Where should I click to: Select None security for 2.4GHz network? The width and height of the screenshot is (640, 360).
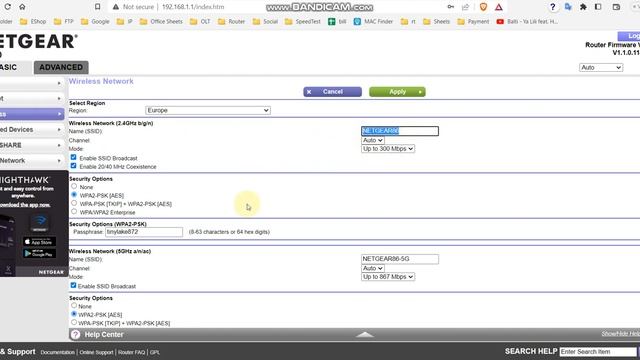pos(74,186)
